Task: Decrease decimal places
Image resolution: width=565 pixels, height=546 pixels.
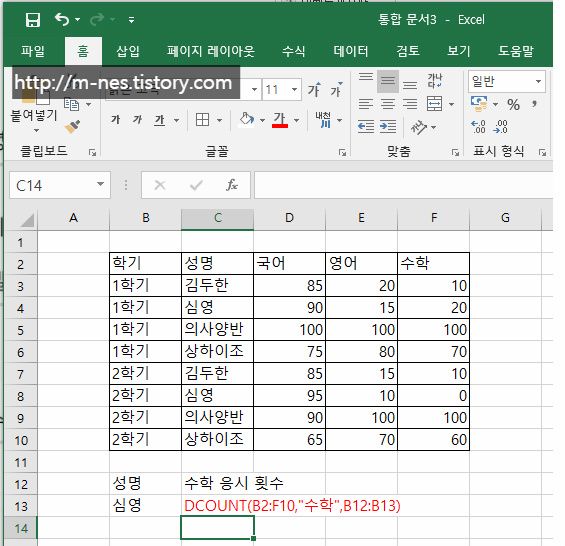Action: point(500,127)
